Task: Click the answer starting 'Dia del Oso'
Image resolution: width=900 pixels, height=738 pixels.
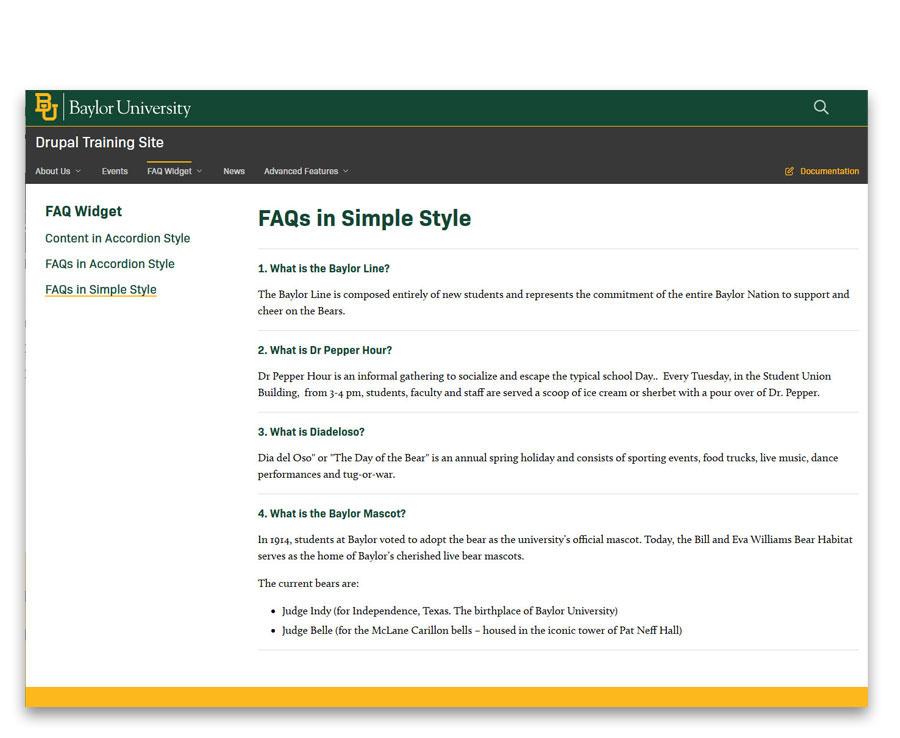Action: click(548, 466)
